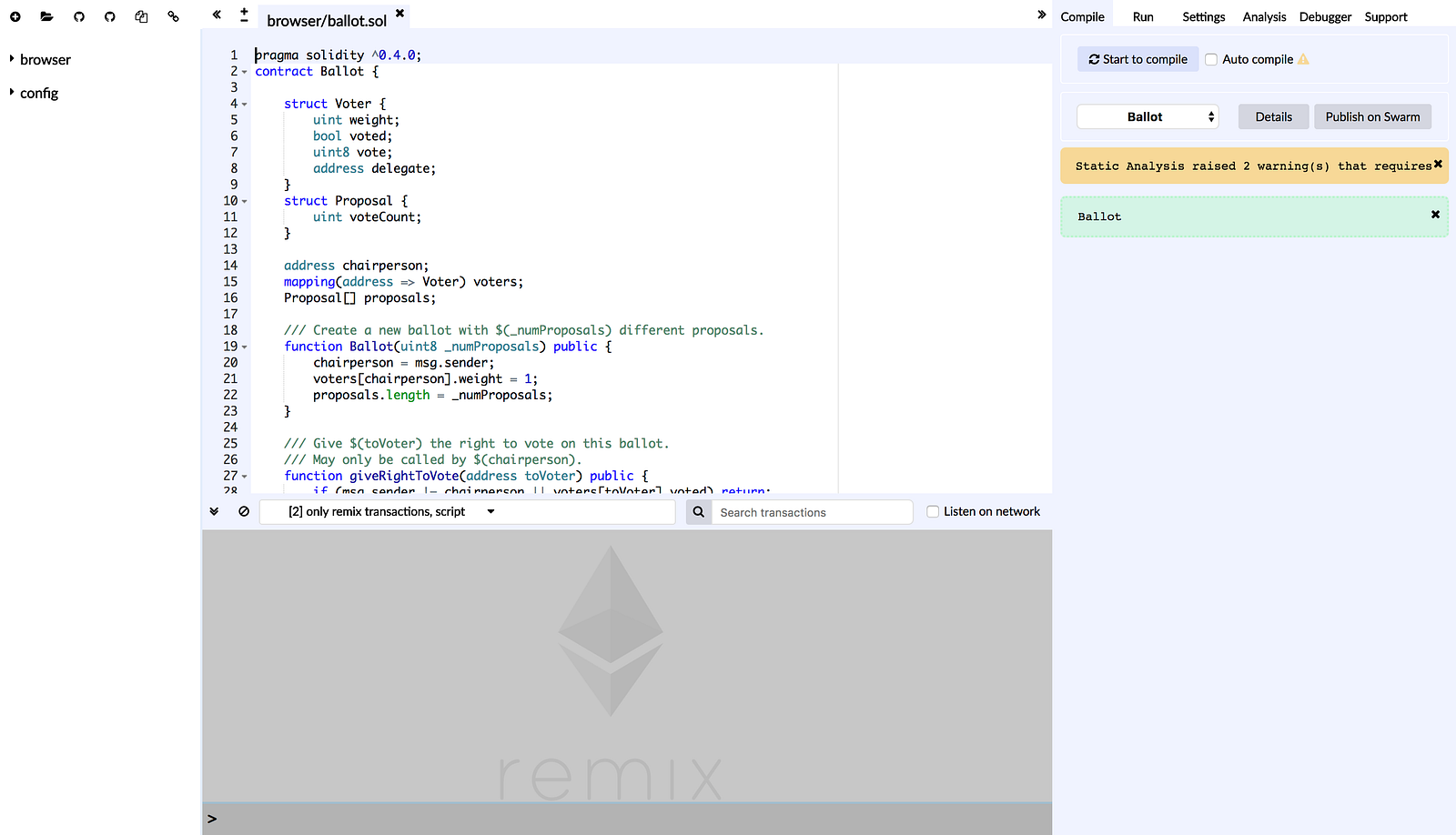Decrease editor font size with the minus icon
This screenshot has height=835, width=1456.
point(244,20)
